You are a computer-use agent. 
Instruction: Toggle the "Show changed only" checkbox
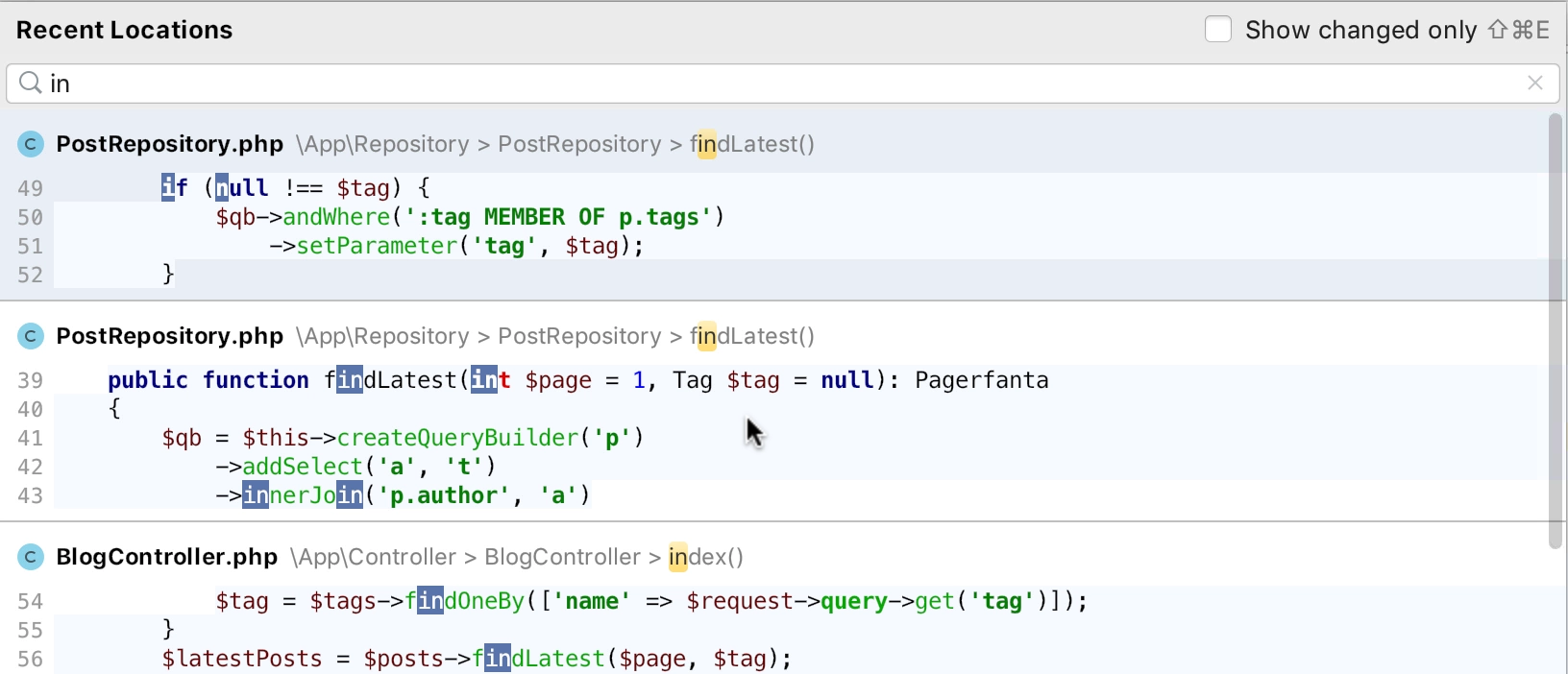pos(1218,30)
